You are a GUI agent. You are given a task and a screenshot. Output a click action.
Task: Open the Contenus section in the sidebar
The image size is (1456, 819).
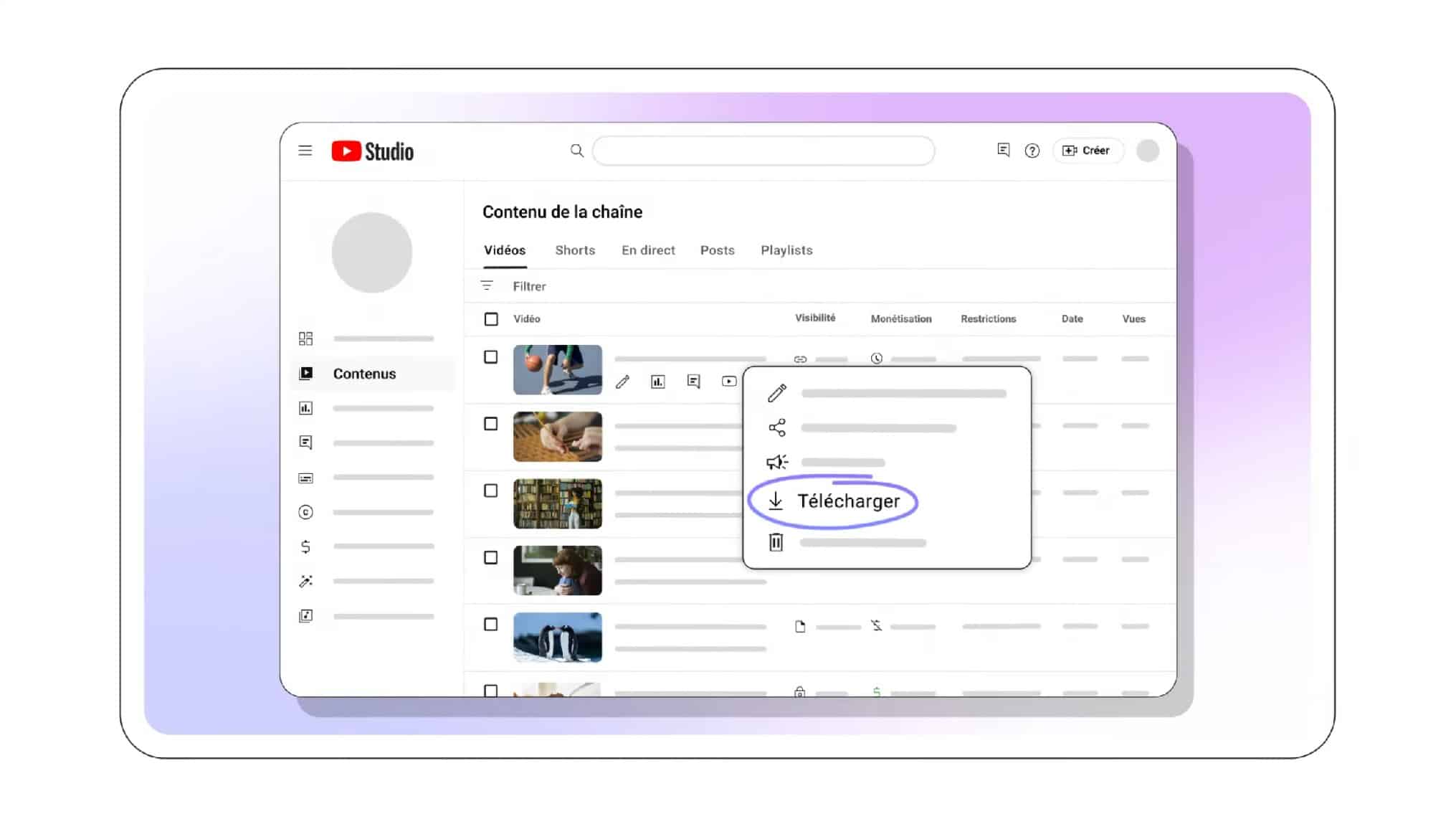point(364,374)
